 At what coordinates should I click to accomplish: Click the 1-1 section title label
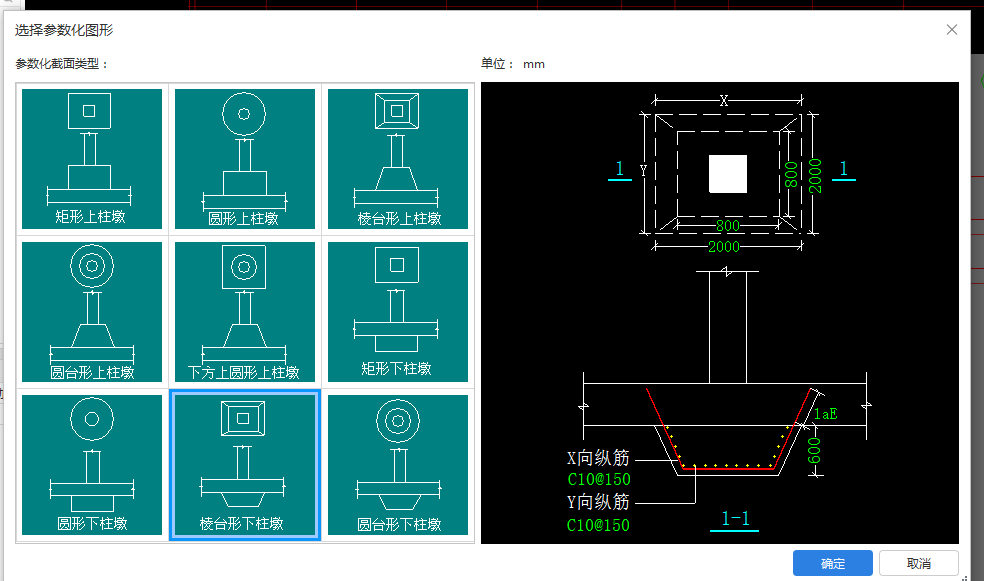click(735, 519)
